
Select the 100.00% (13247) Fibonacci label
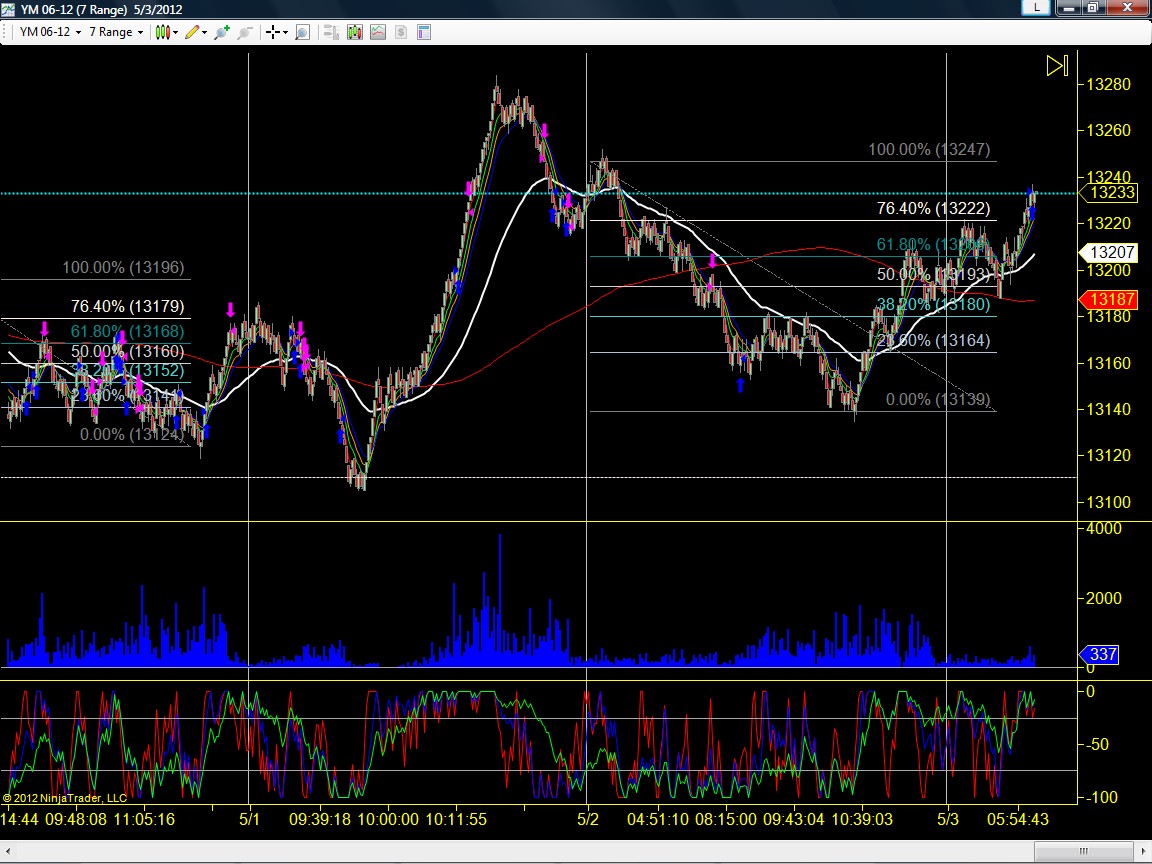pyautogui.click(x=929, y=149)
